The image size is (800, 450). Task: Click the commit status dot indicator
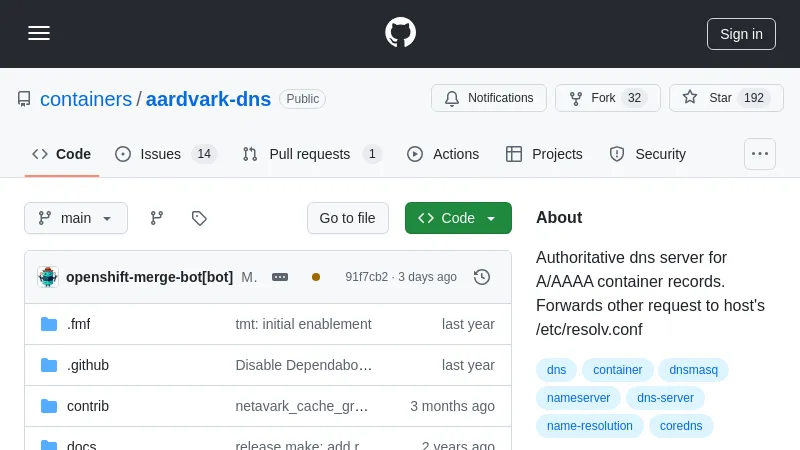(316, 277)
